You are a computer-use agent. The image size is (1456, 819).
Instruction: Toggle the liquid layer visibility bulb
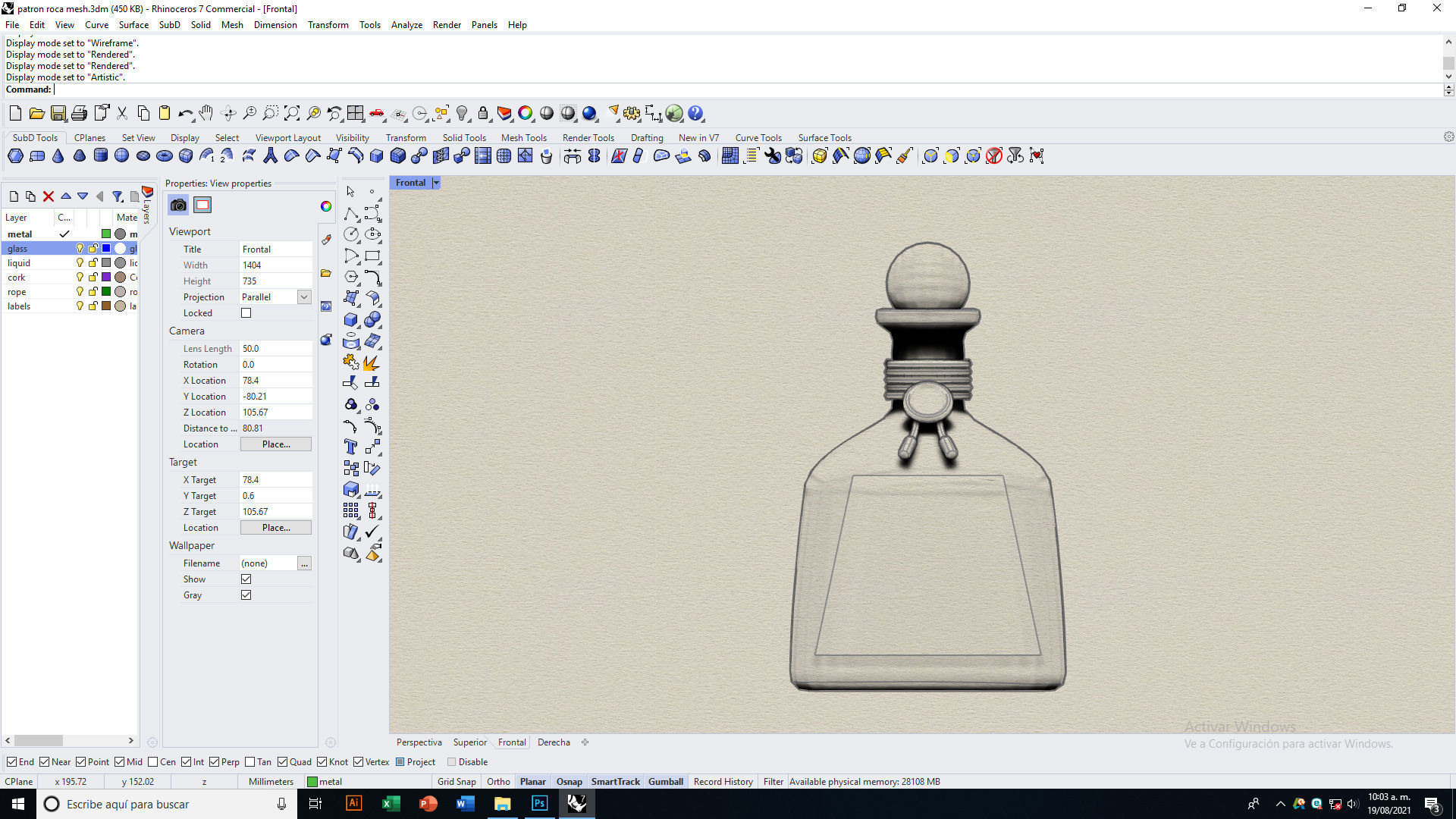tap(80, 263)
